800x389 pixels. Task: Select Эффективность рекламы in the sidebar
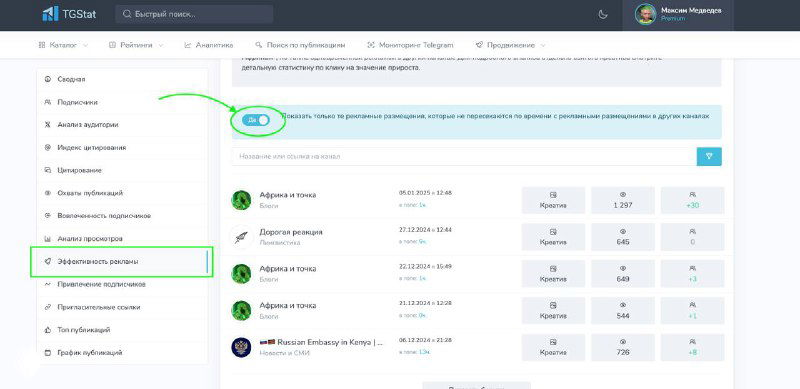[x=122, y=261]
